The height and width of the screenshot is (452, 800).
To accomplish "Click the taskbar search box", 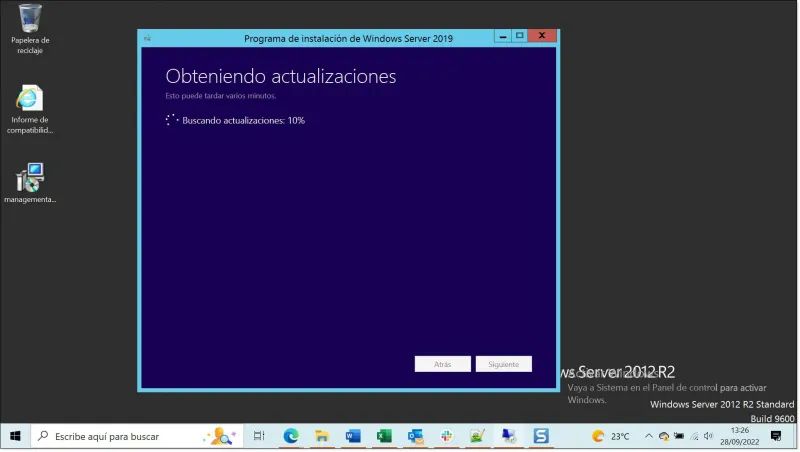I will click(120, 436).
